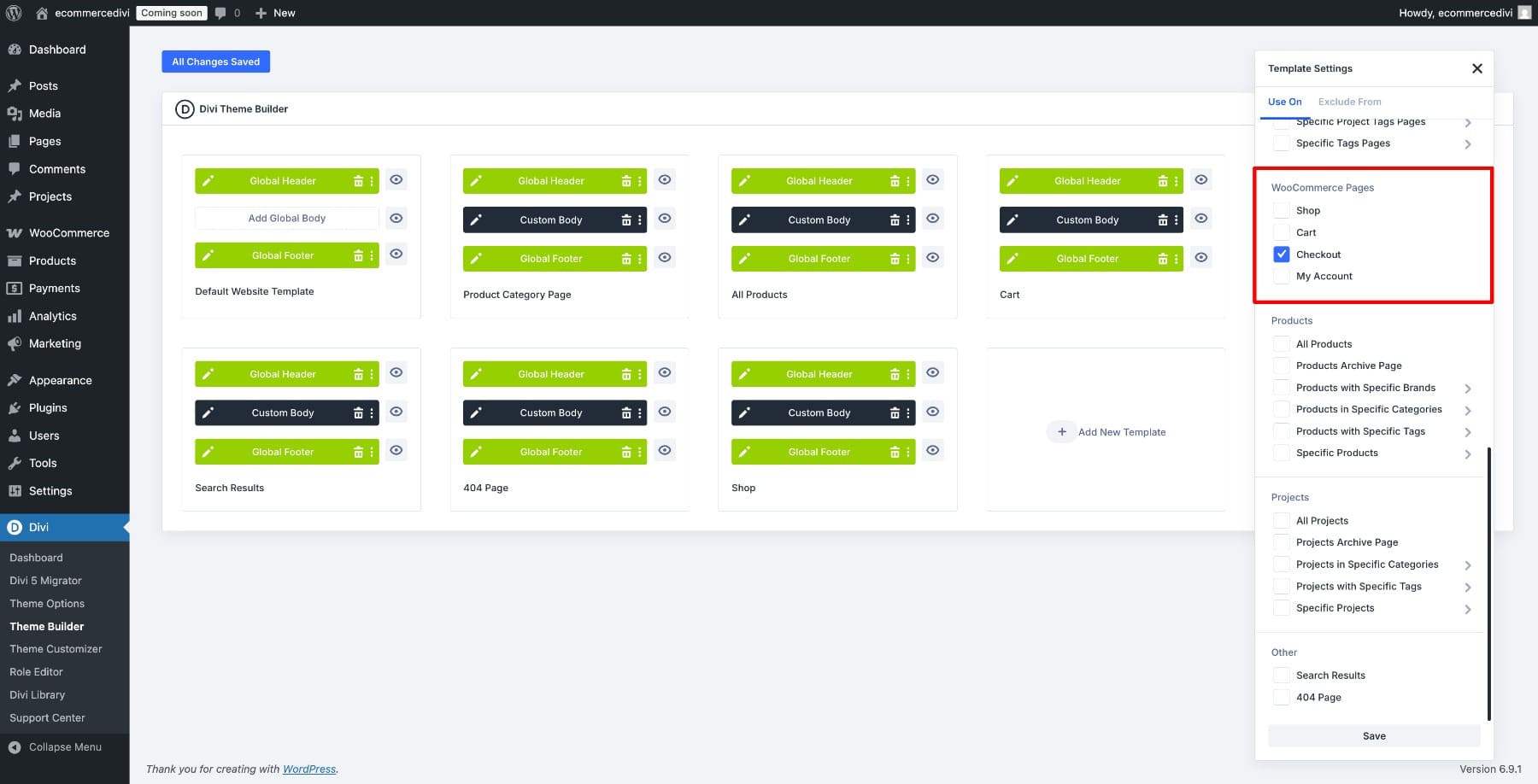Viewport: 1538px width, 784px height.
Task: Click the WordPress logo in admin bar
Action: point(14,13)
